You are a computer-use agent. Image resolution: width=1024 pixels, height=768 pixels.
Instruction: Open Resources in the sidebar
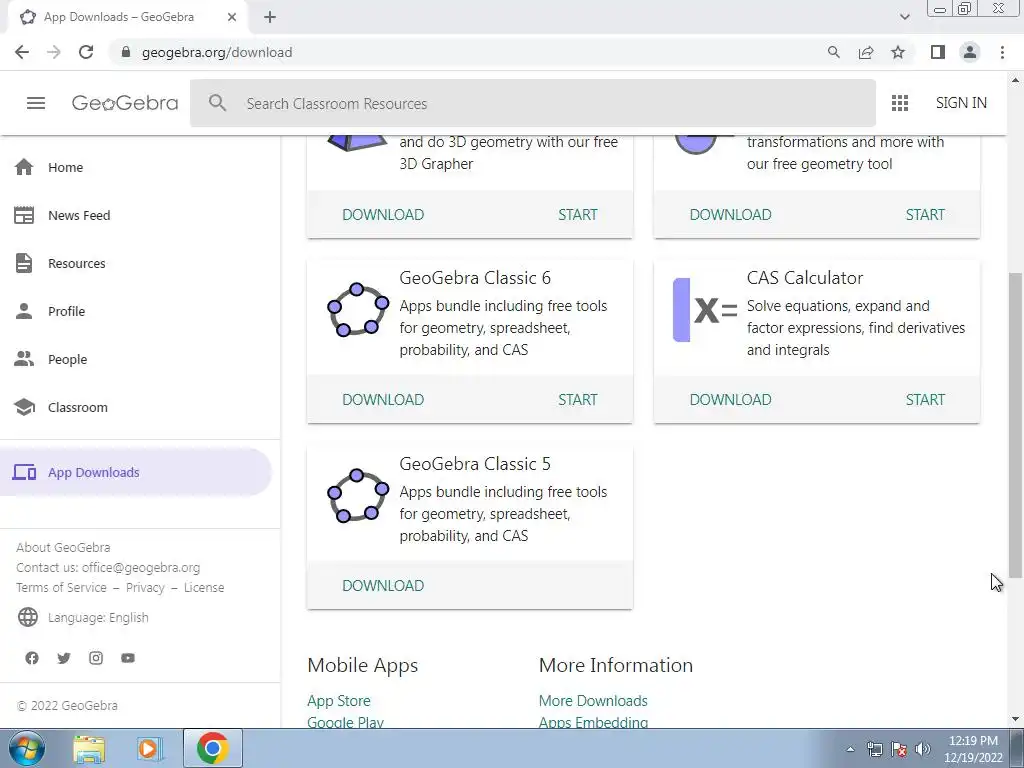pos(76,263)
